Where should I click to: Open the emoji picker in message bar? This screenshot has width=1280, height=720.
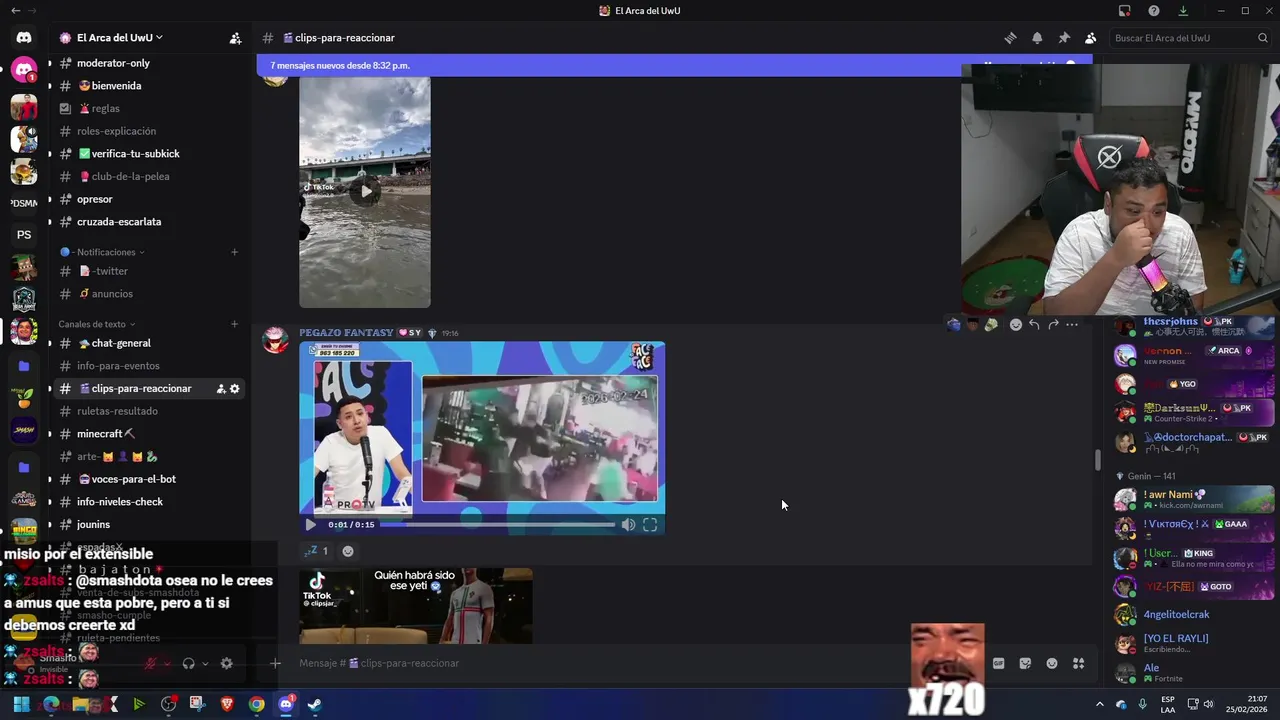(1052, 663)
